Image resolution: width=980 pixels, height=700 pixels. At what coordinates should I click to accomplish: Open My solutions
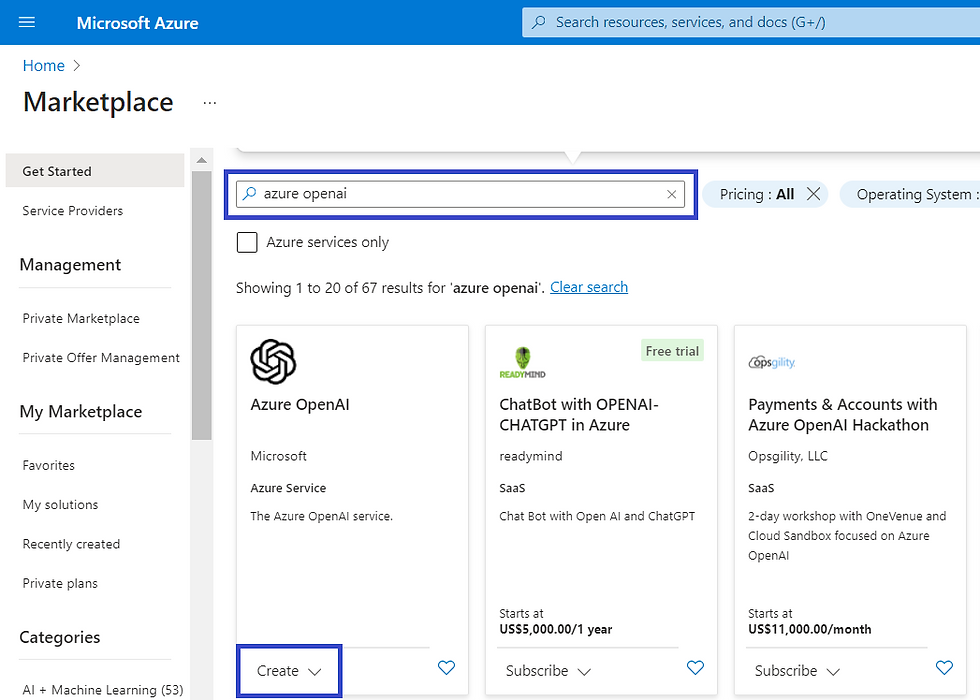point(61,504)
